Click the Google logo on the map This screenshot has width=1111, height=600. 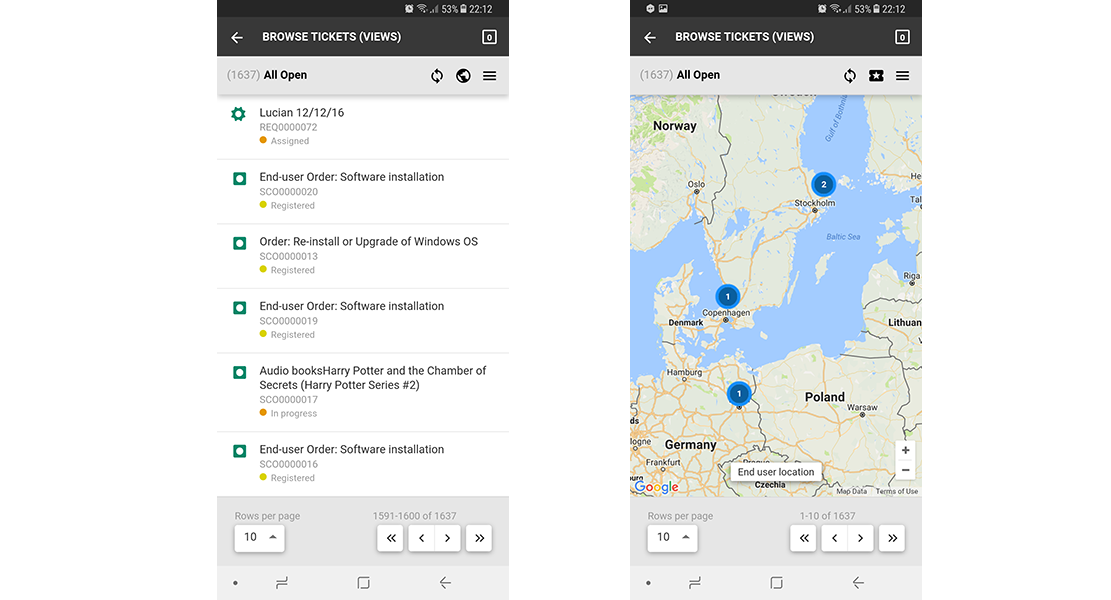tap(656, 487)
